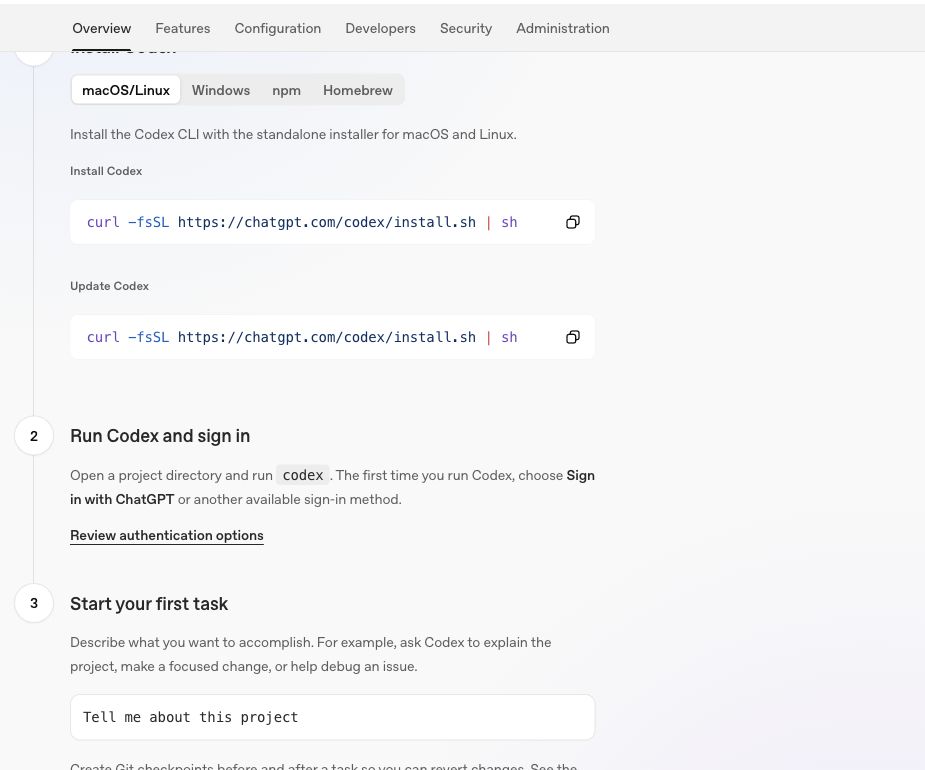Click the 'Update Codex' label

pos(109,286)
